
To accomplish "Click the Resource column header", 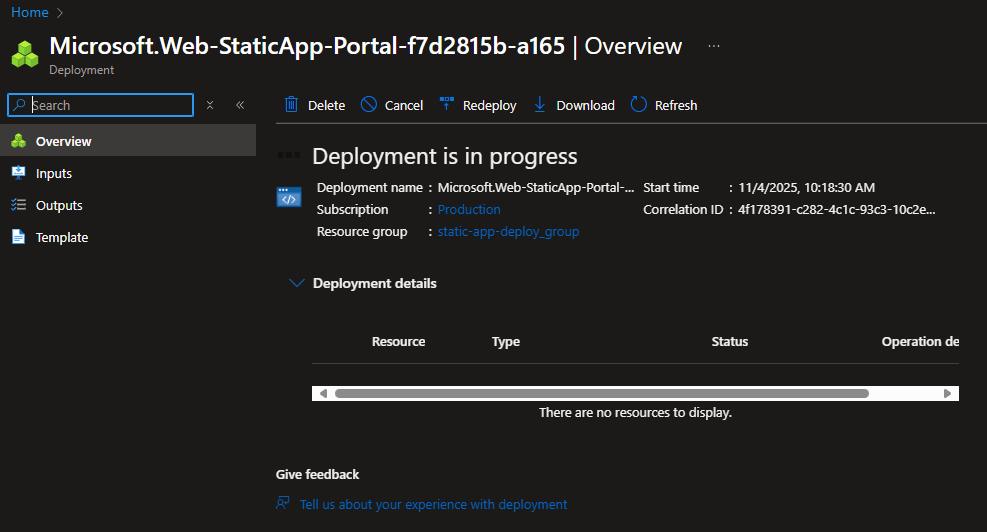I will (398, 341).
